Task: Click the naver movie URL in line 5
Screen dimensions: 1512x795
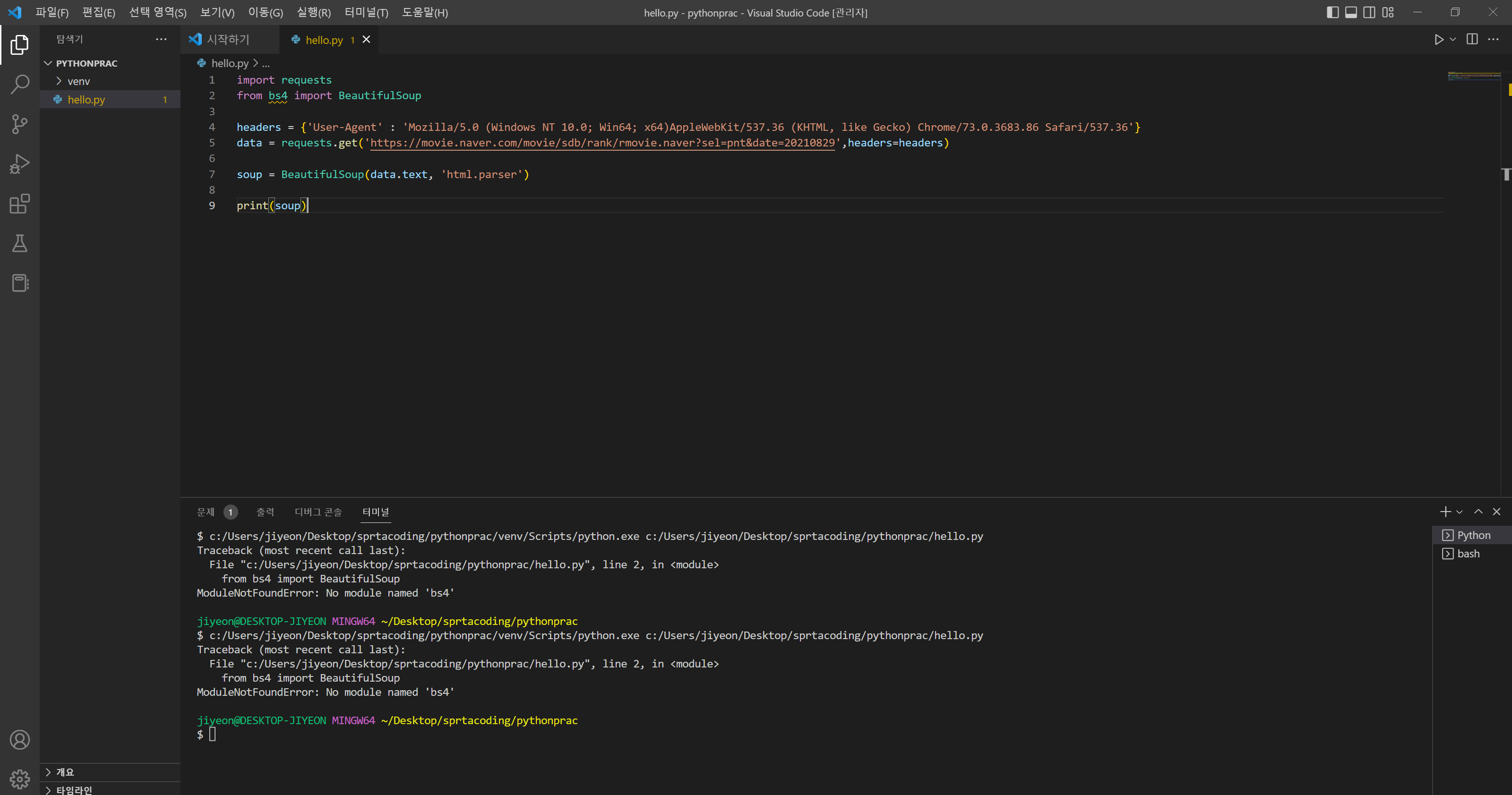Action: pos(602,143)
